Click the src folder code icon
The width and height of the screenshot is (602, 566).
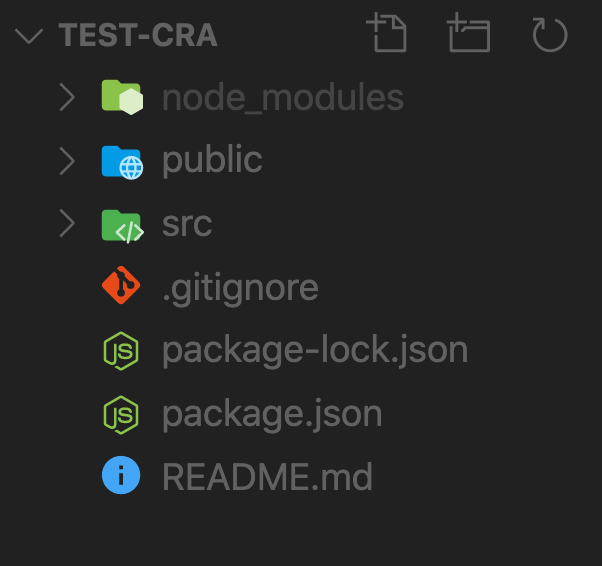(122, 226)
